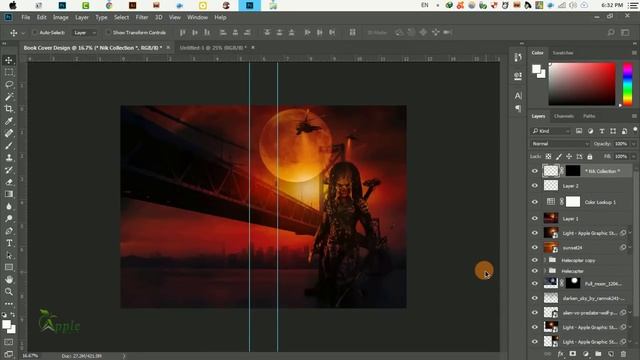Click the foreground color swatch in toolbar
Viewport: 640px width, 360px height.
coord(6,325)
